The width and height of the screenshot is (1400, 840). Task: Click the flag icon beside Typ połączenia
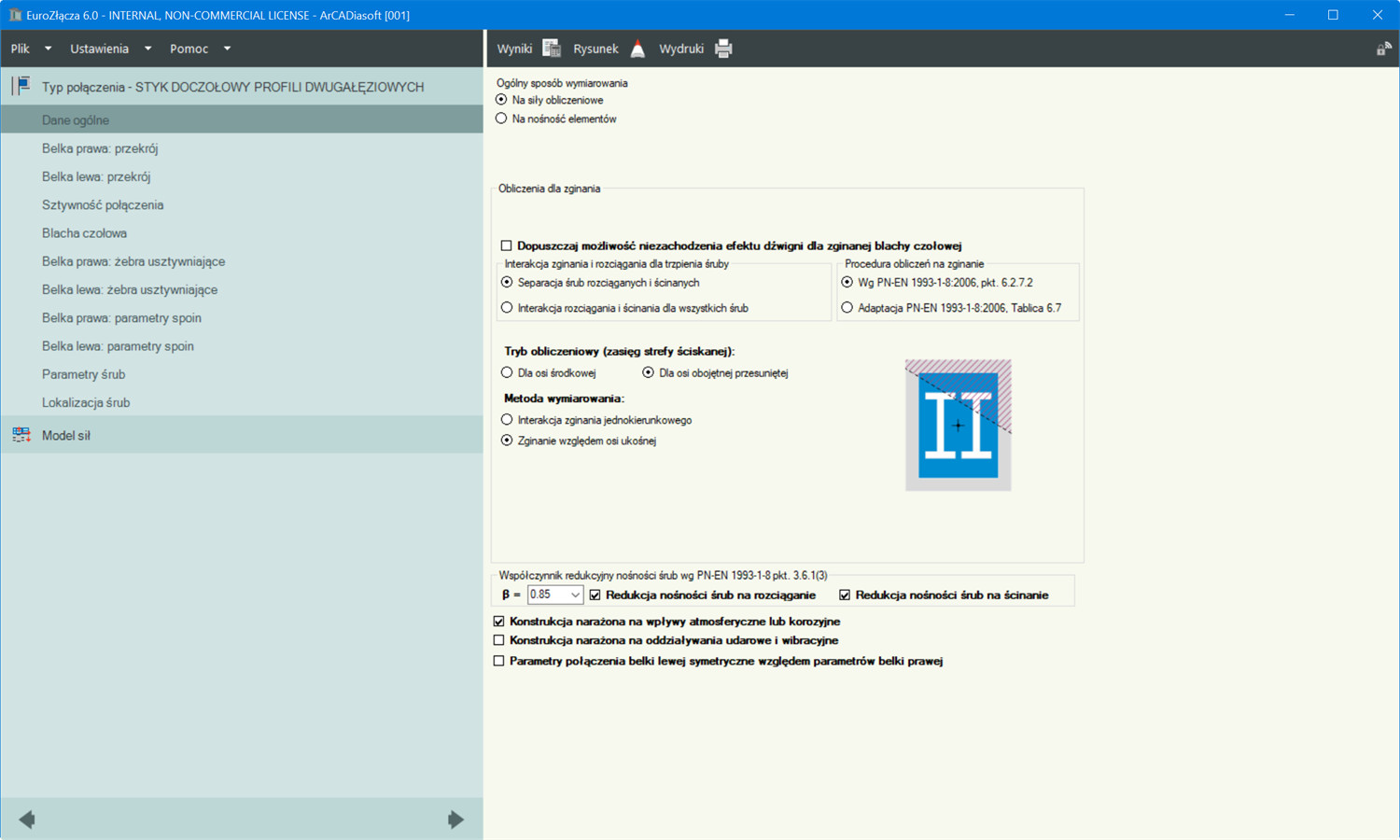click(x=21, y=86)
